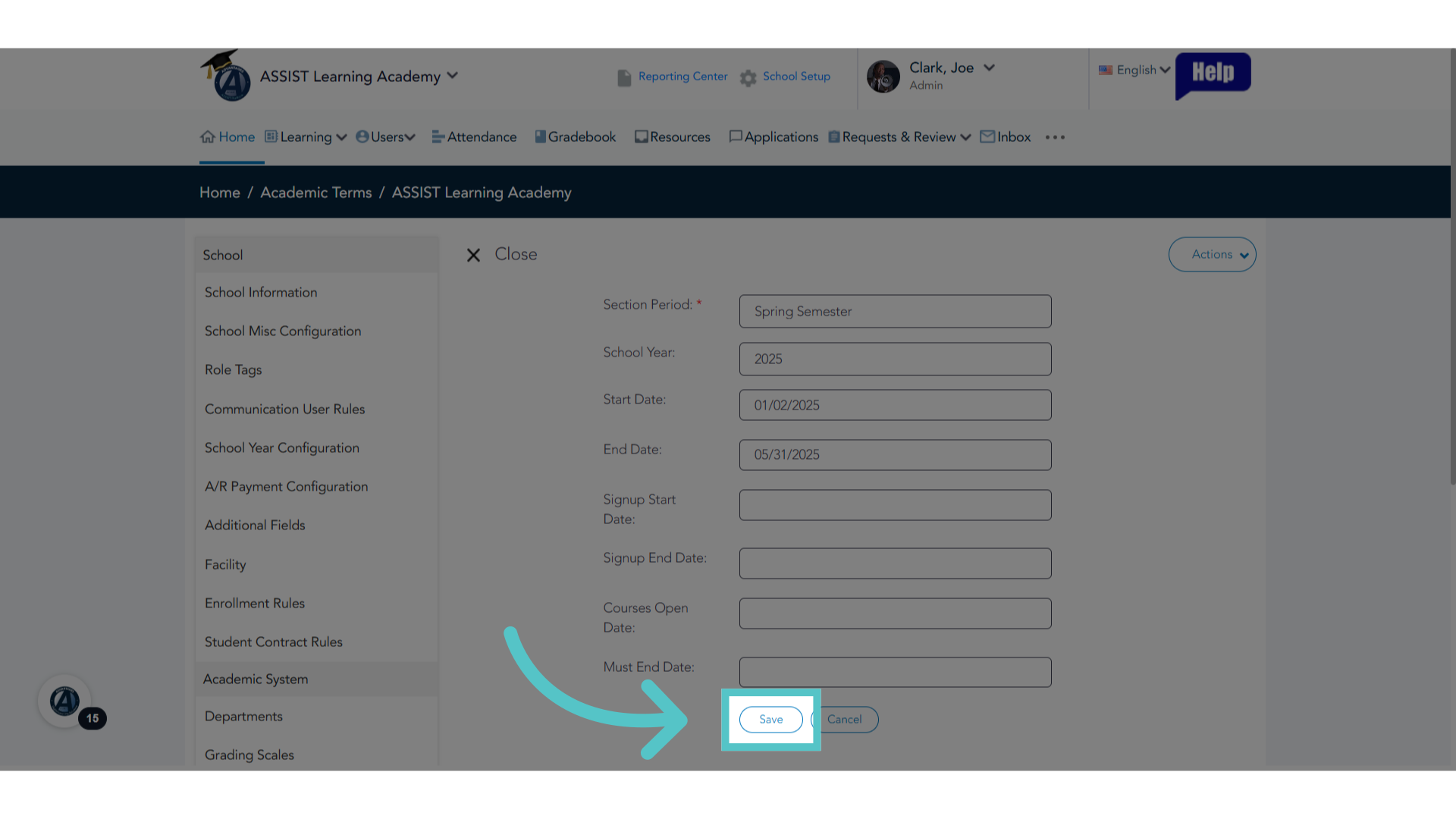Open the school switcher chevron beside academy name
Screen dimensions: 1456x819
click(x=453, y=75)
